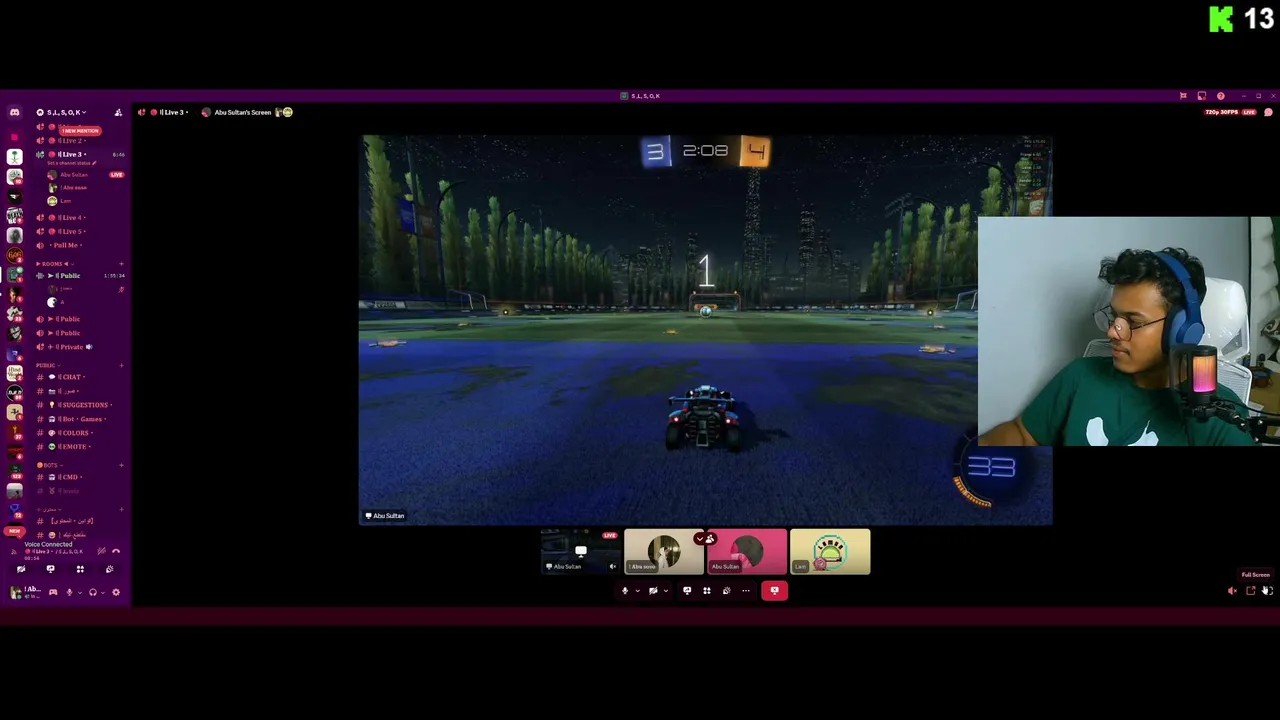This screenshot has height=720, width=1280.
Task: Mute audio on Abu Sultan stream thumbnail
Action: (612, 566)
